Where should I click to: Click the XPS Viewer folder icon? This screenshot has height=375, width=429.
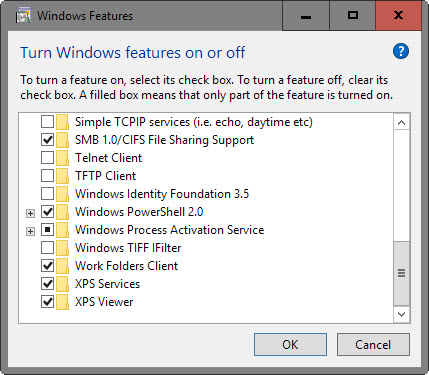click(62, 302)
